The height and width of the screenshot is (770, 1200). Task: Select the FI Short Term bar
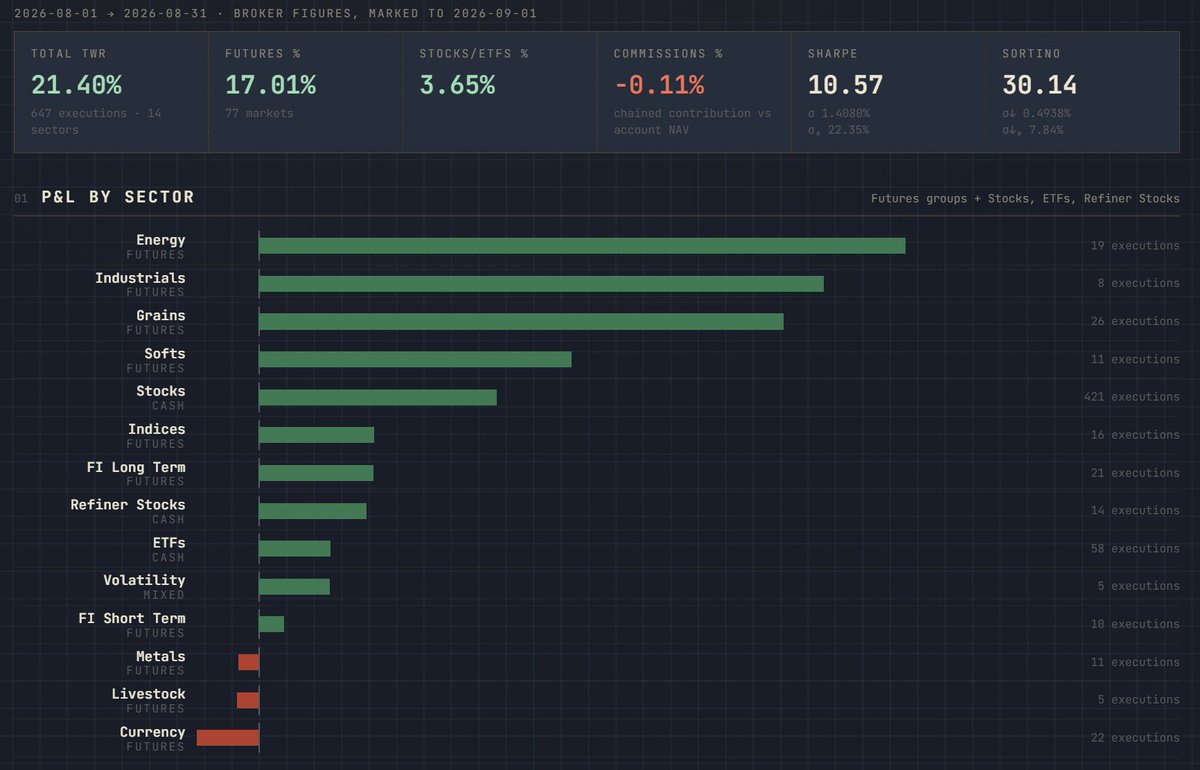(271, 624)
